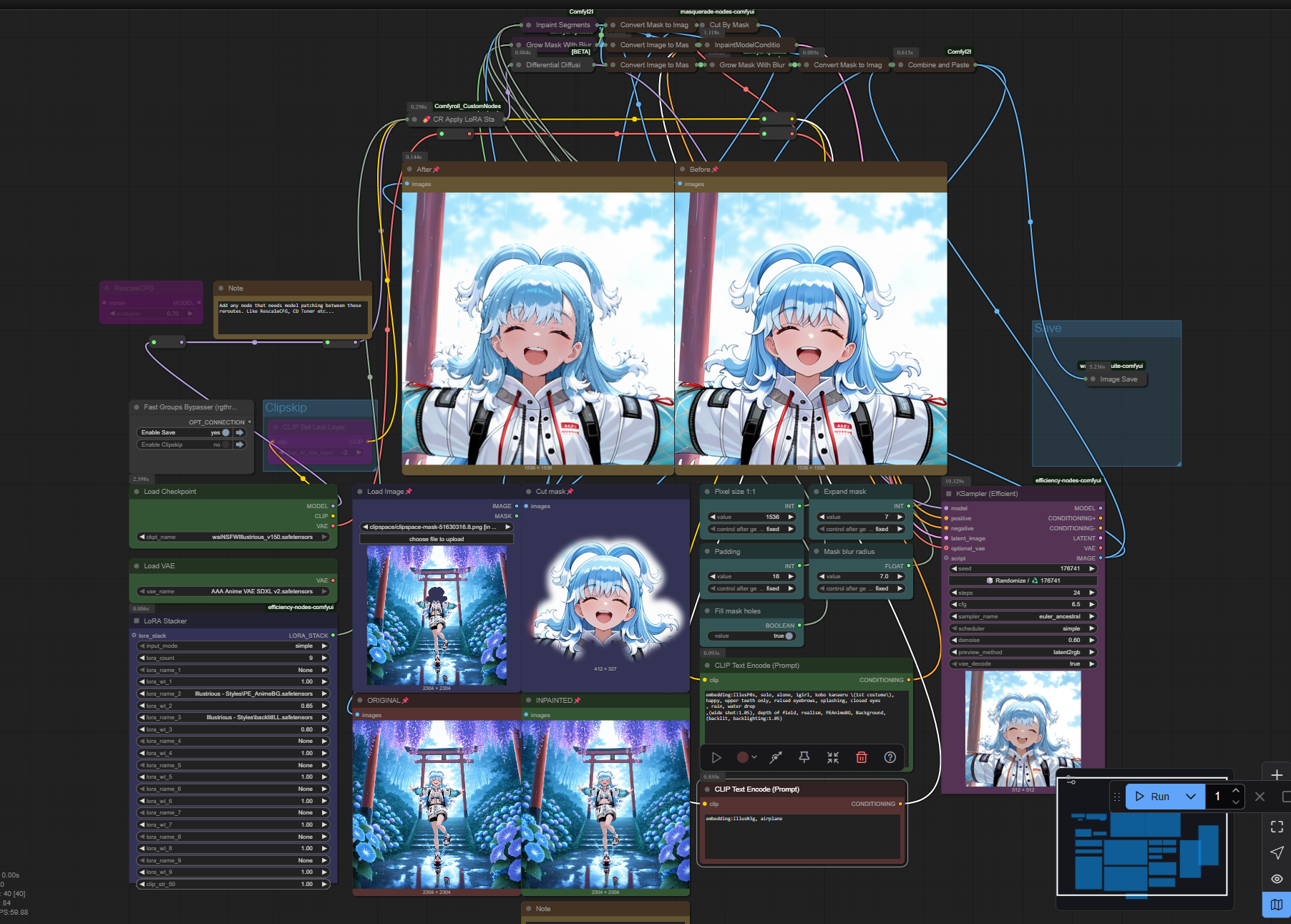1291x924 pixels.
Task: Decrease steps value with left arrow
Action: pos(954,593)
